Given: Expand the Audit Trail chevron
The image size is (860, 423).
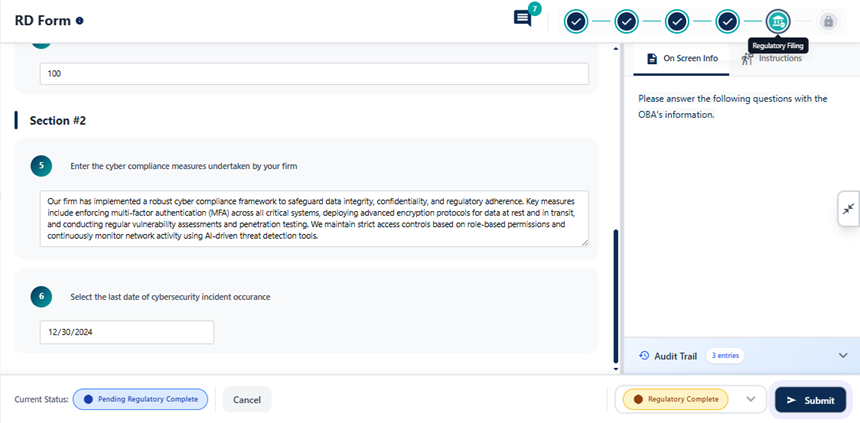Looking at the screenshot, I should [843, 356].
